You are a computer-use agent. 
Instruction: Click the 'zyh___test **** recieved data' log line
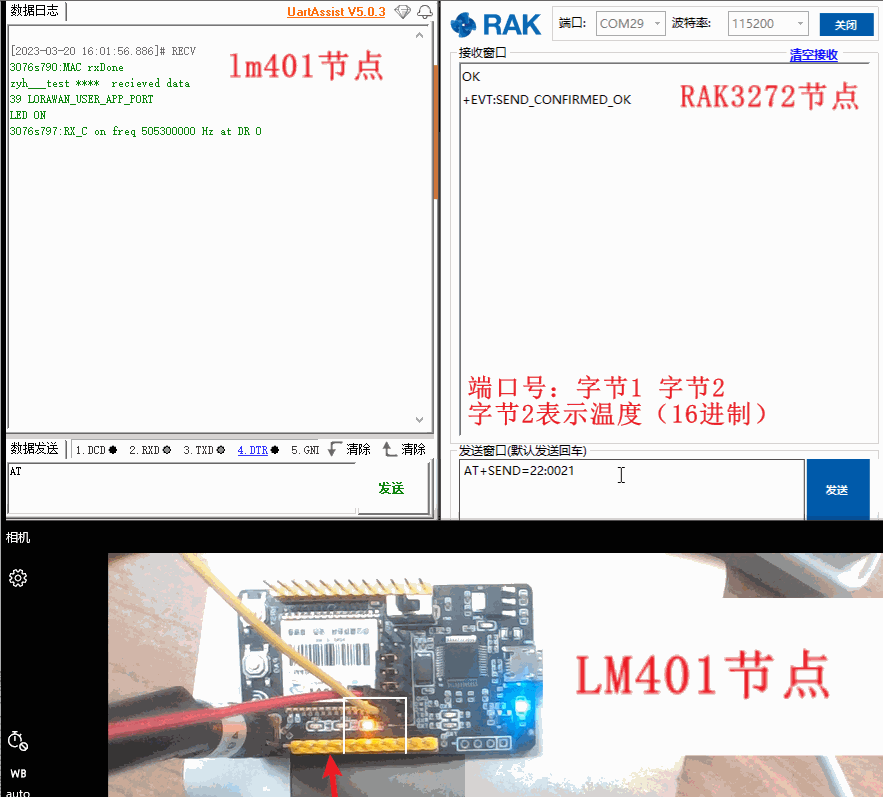pos(100,83)
